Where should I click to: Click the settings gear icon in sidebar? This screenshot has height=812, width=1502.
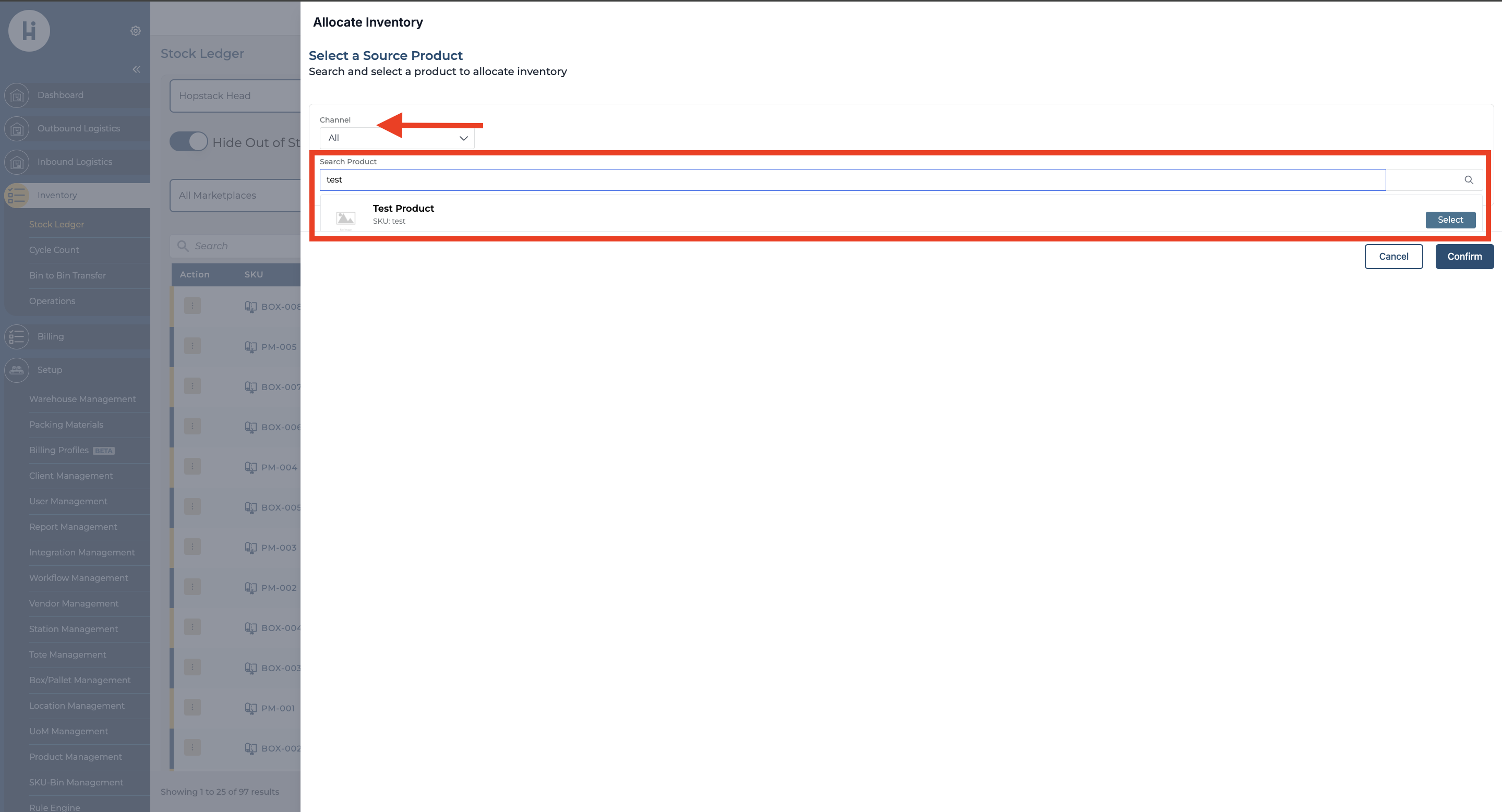[x=135, y=31]
